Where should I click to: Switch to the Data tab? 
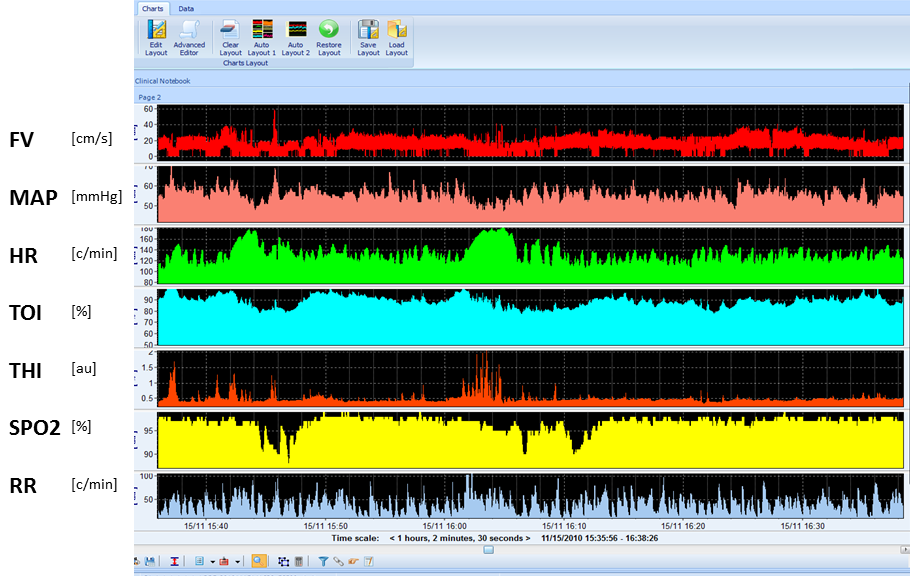pyautogui.click(x=187, y=8)
